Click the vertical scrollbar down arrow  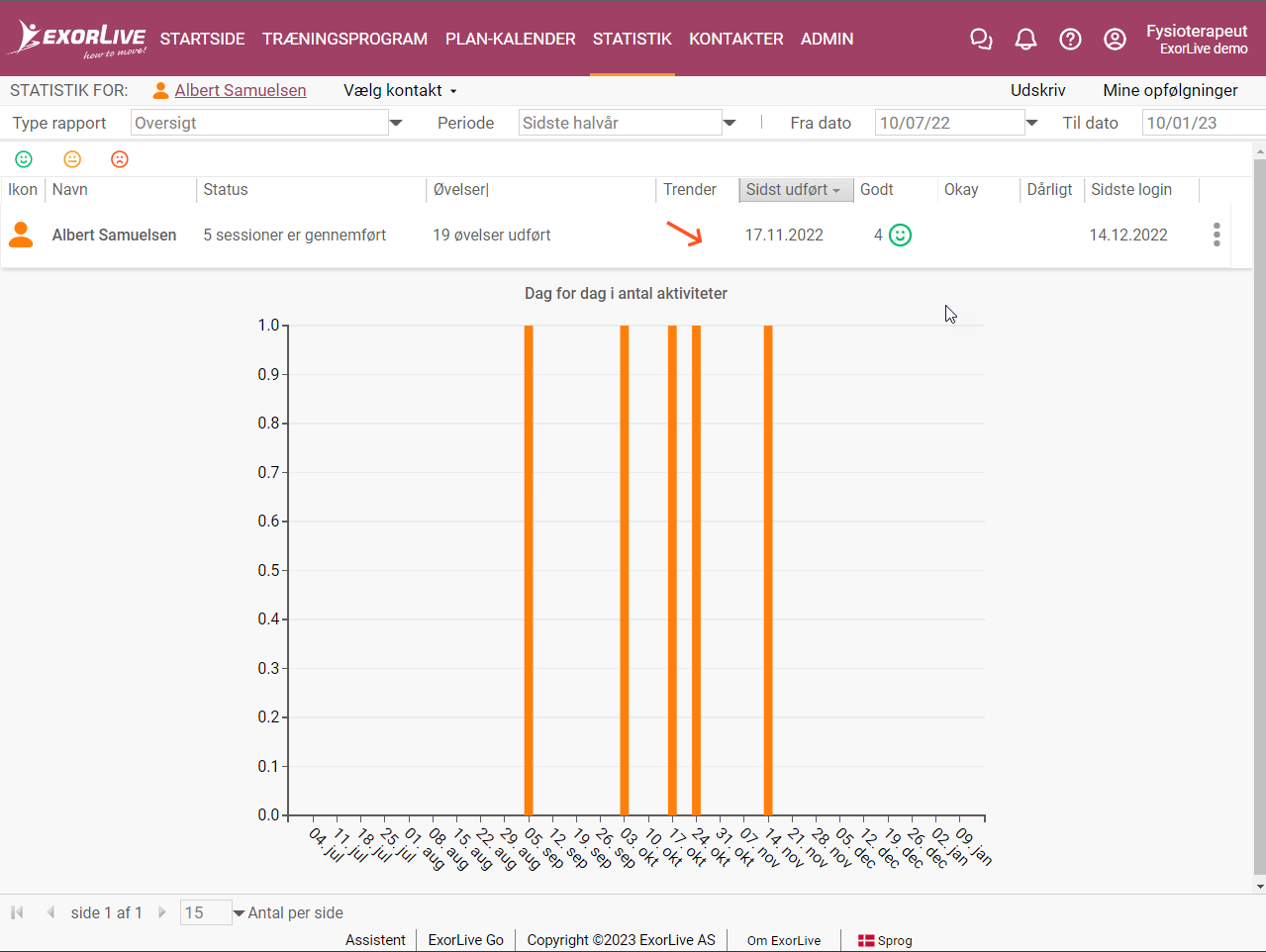pos(1259,886)
